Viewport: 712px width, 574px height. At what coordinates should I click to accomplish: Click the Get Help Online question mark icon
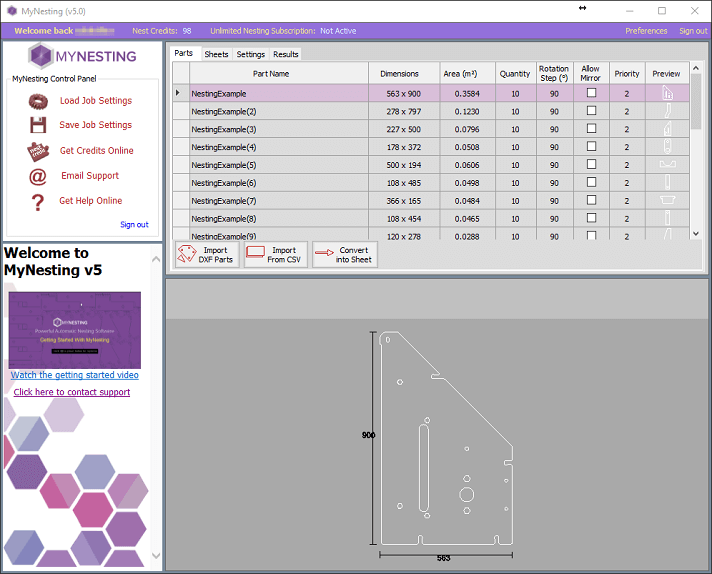tap(38, 202)
